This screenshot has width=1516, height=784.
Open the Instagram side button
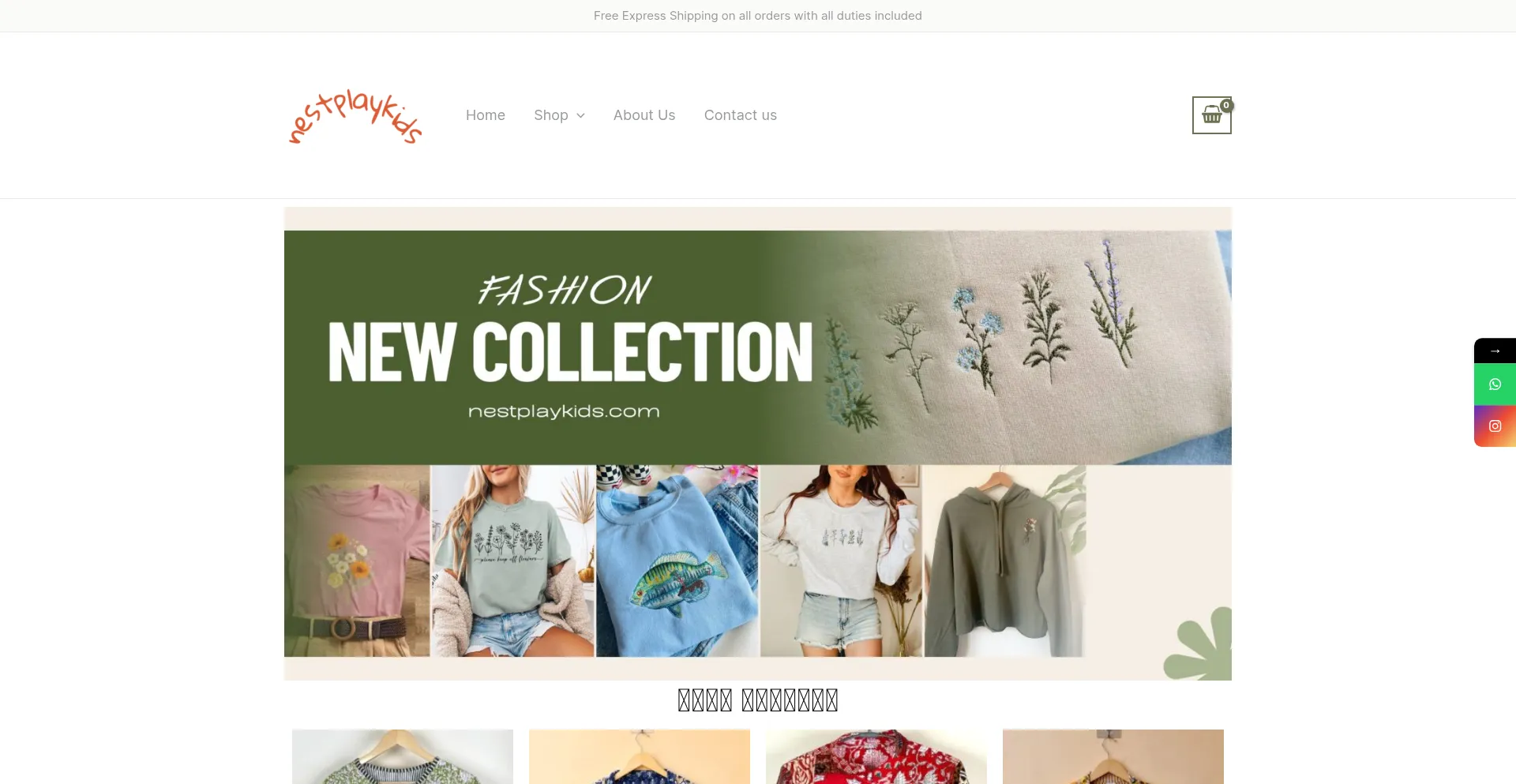1495,426
